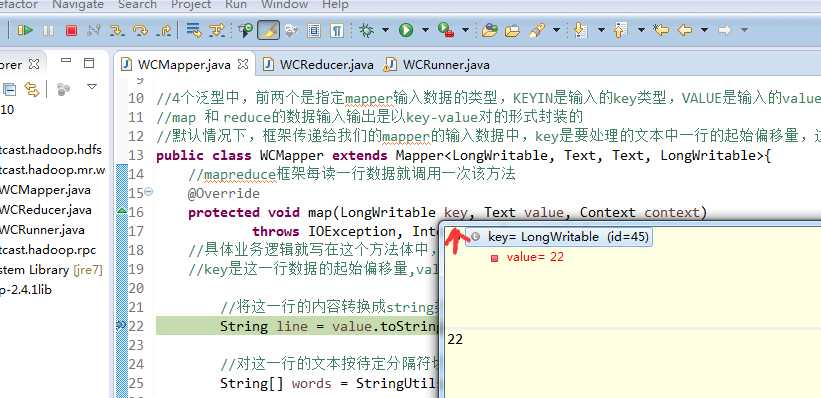Click the green Run button

click(405, 30)
